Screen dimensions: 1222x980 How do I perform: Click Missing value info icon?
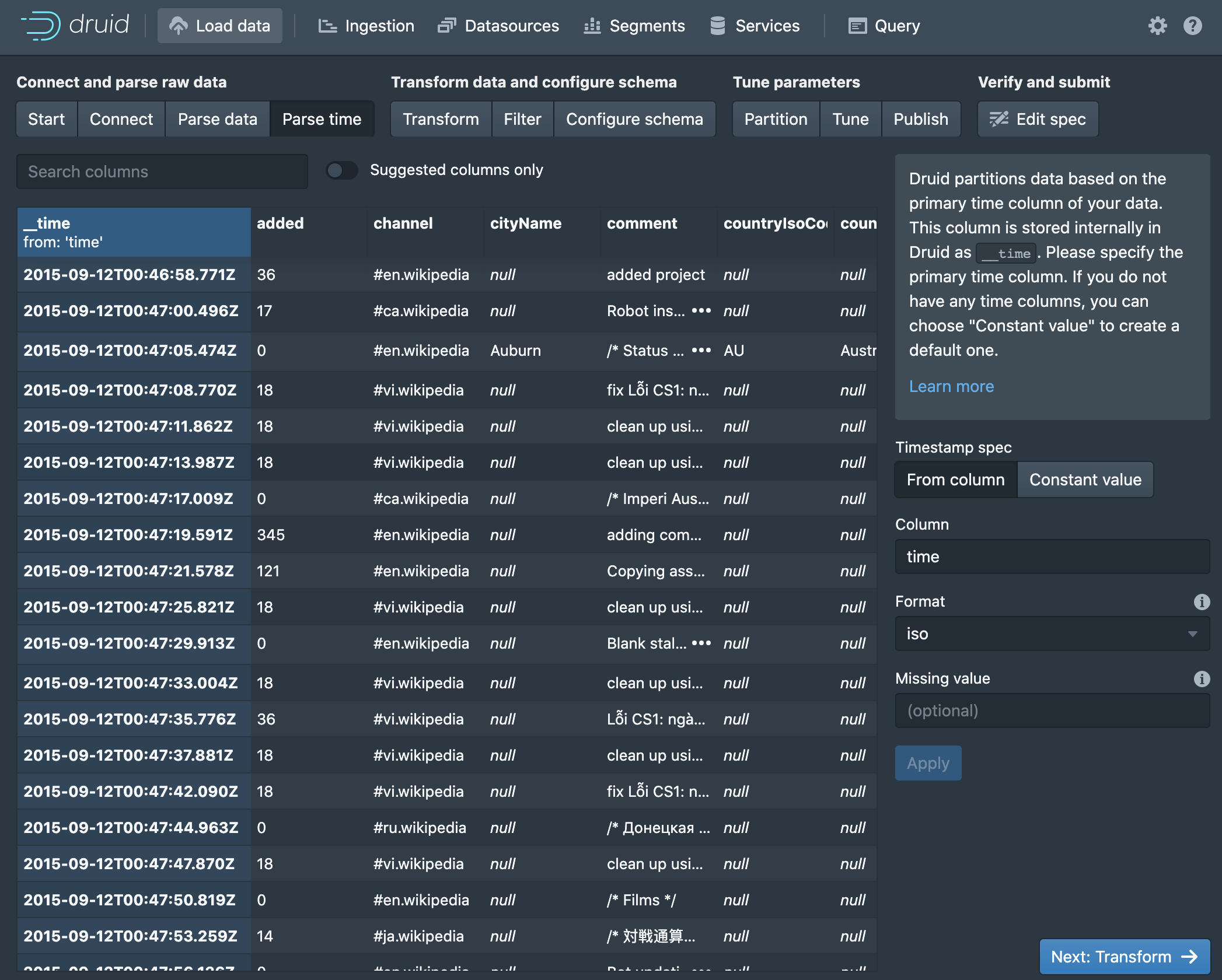tap(1202, 678)
